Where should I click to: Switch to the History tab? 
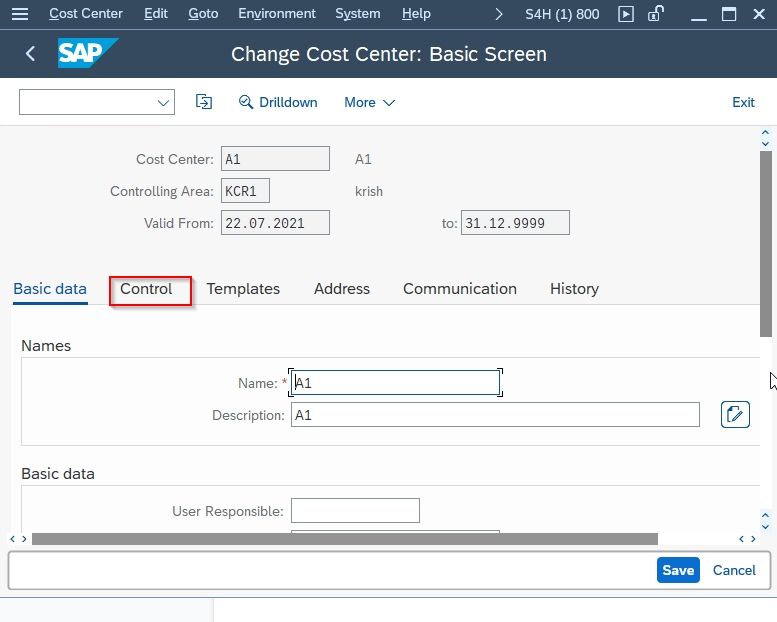click(x=574, y=289)
